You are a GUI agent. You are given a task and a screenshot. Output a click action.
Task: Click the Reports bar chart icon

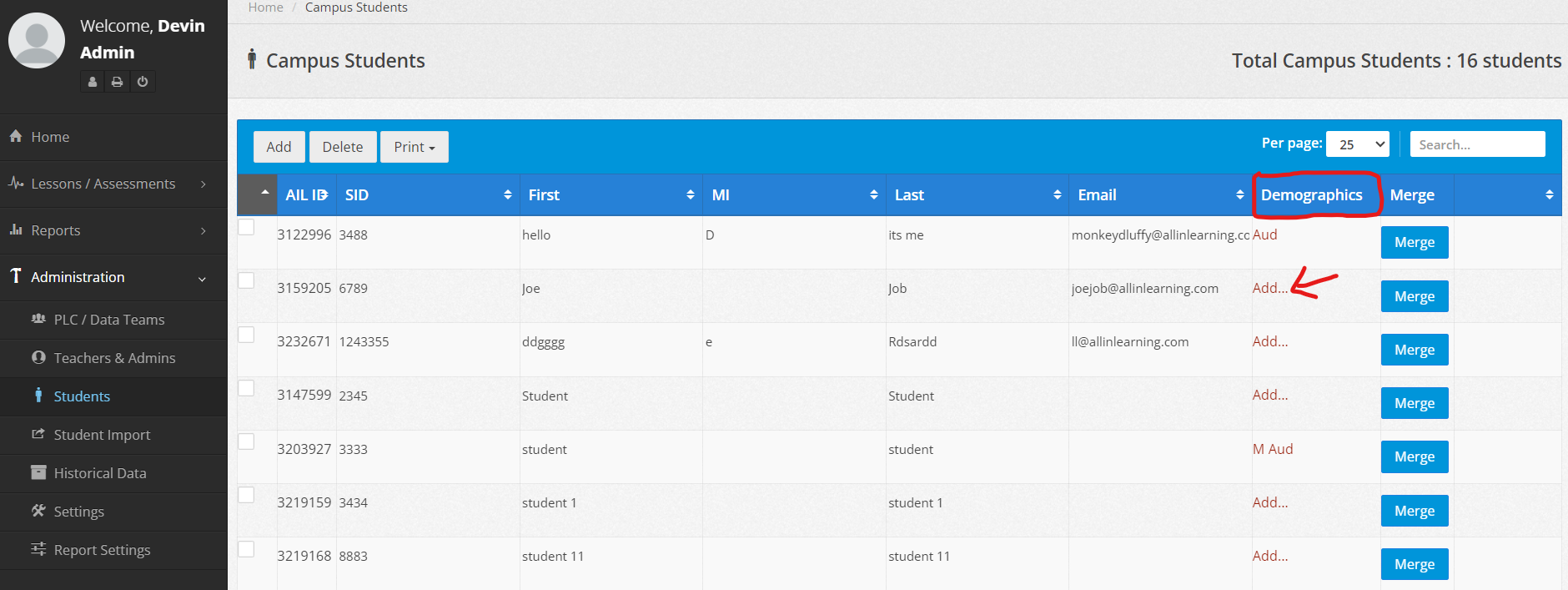click(x=16, y=229)
